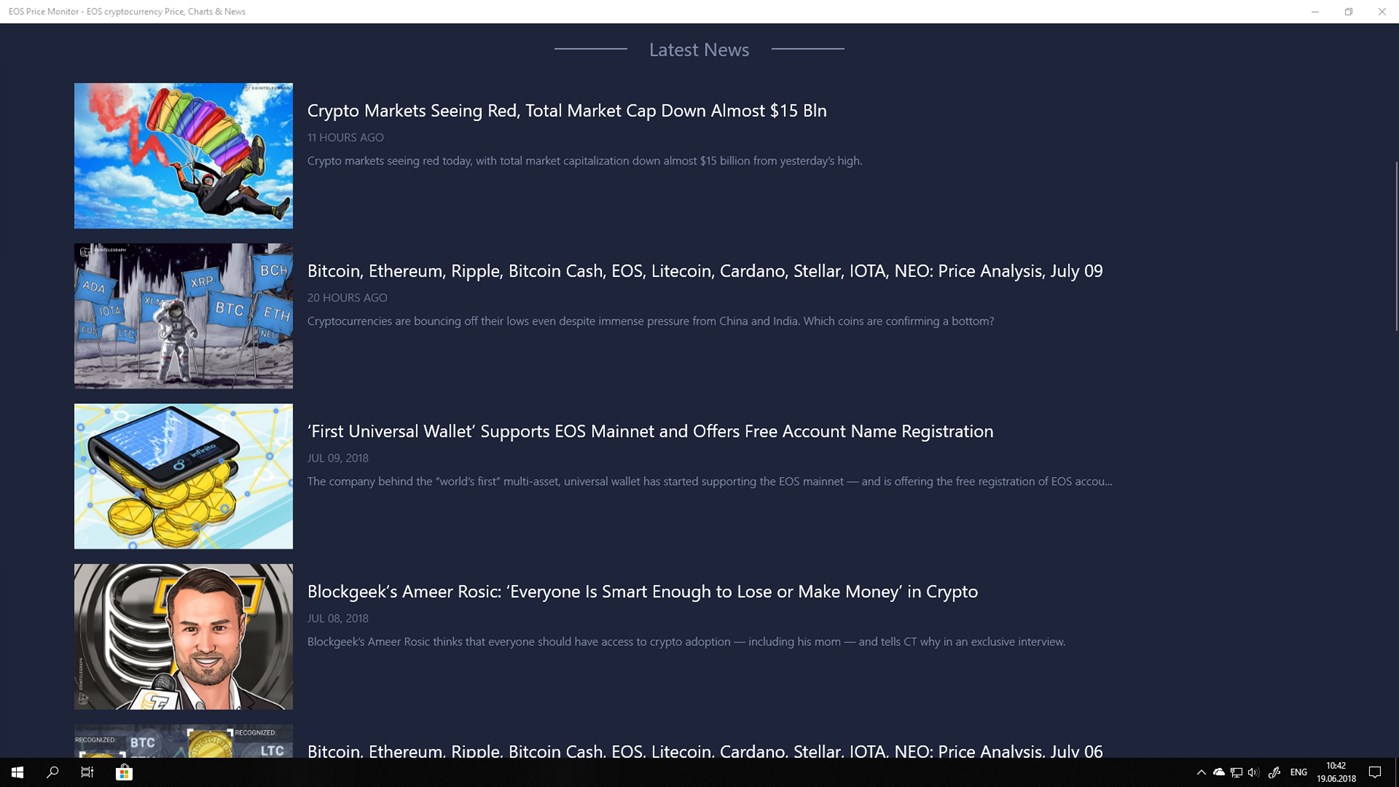Viewport: 1399px width, 787px height.
Task: Click the 'JUL 09, 2018' date
Action: point(338,457)
